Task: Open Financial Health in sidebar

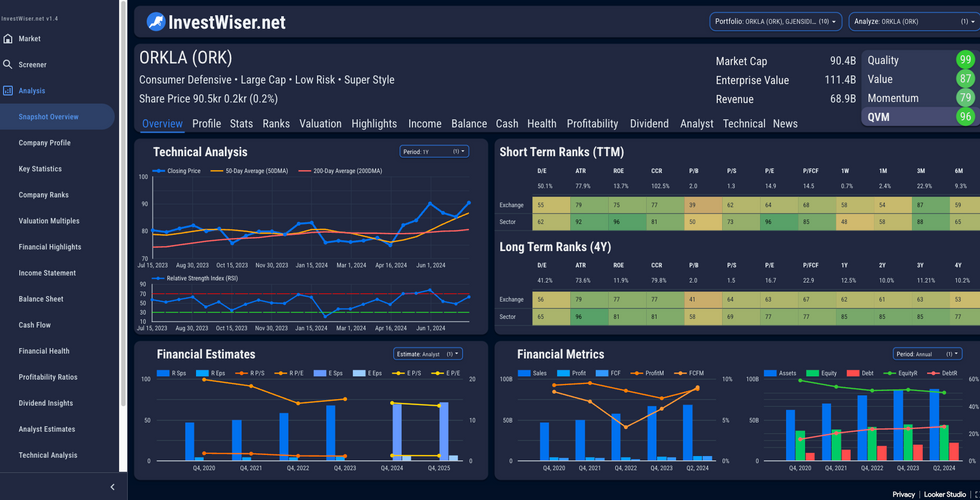Action: 44,351
